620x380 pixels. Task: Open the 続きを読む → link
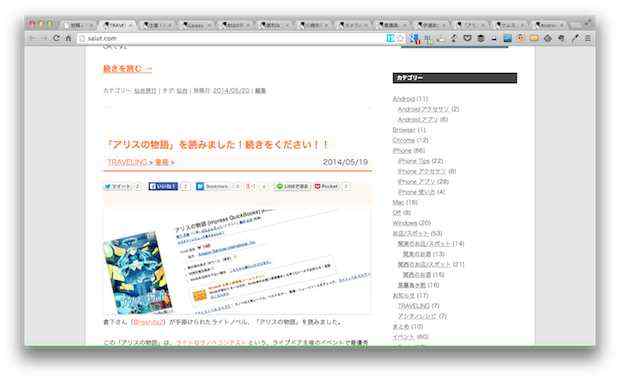pyautogui.click(x=127, y=68)
